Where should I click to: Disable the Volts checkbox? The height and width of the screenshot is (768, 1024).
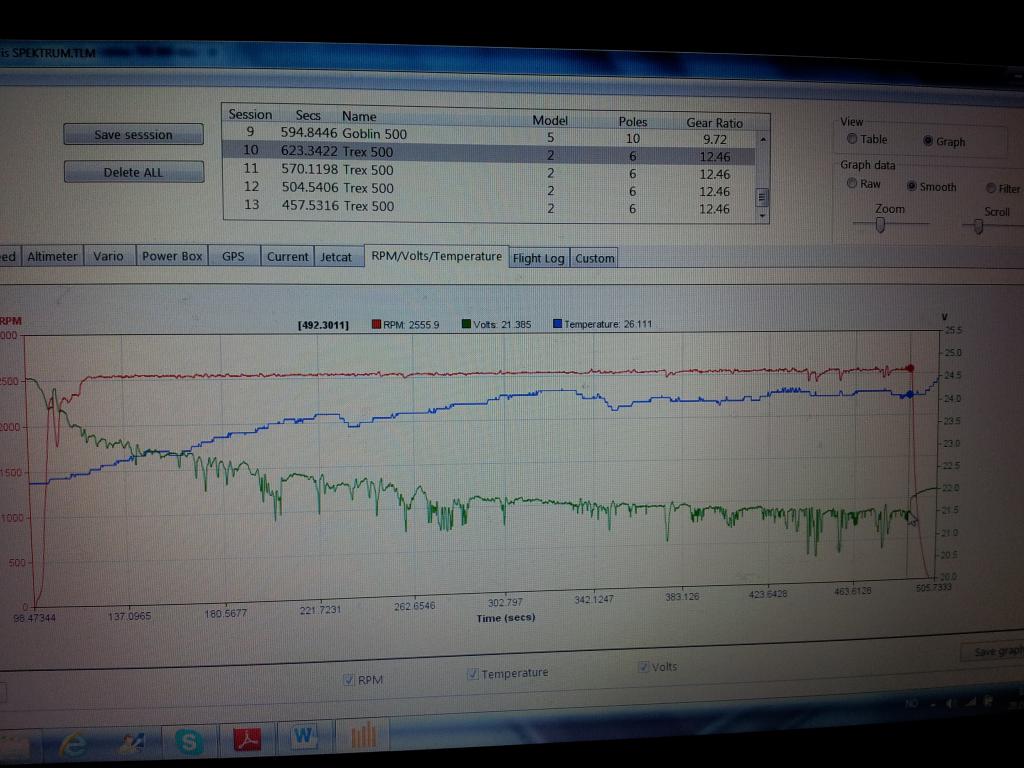[643, 667]
